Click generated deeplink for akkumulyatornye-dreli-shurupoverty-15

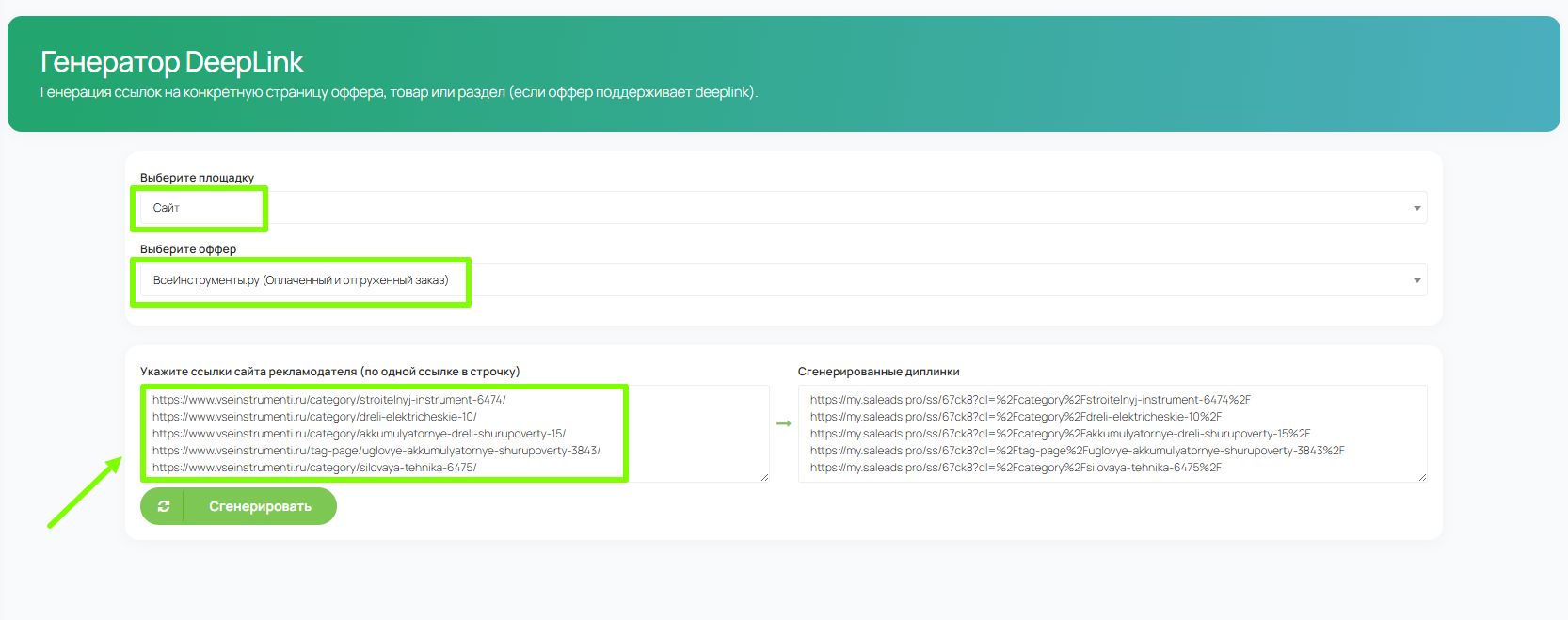pyautogui.click(x=1060, y=434)
